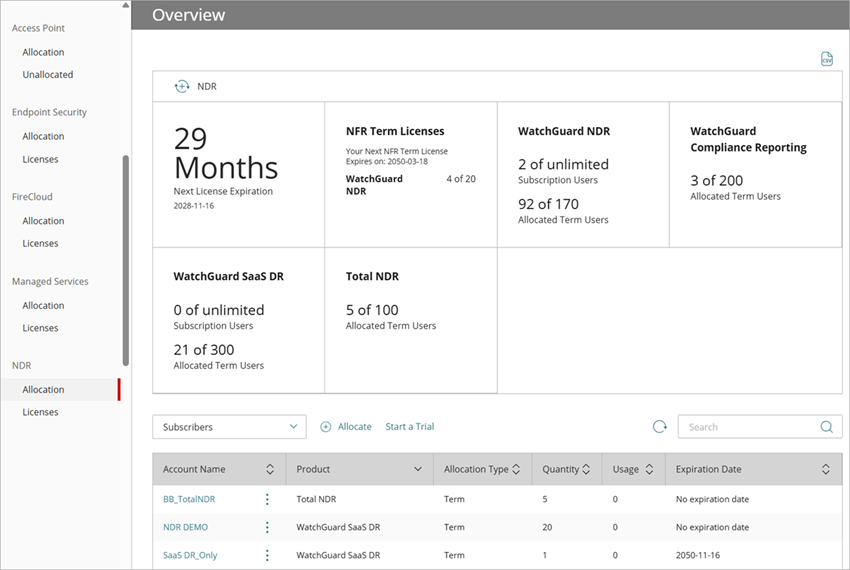
Task: Click the magnifier icon in the Search box
Action: [x=827, y=427]
